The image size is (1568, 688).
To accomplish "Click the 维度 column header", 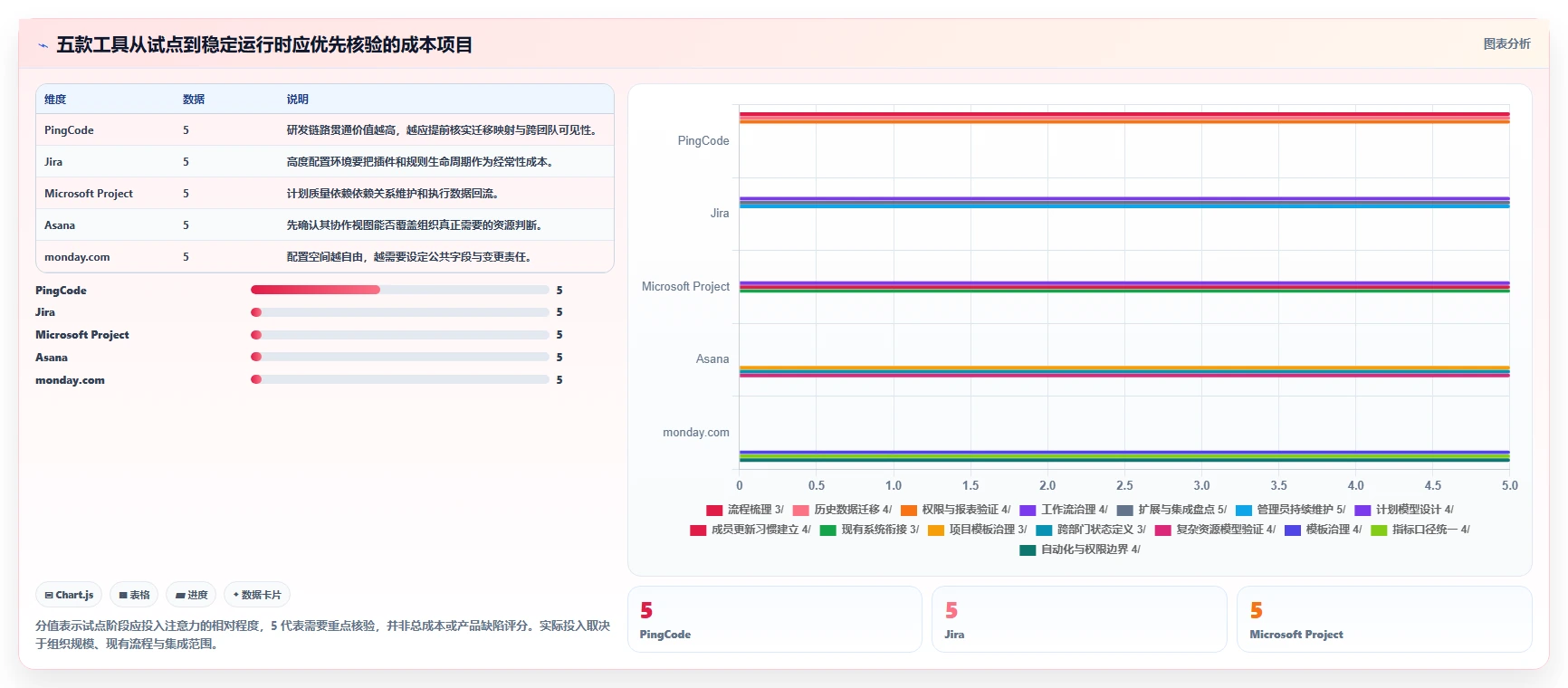I will [55, 100].
